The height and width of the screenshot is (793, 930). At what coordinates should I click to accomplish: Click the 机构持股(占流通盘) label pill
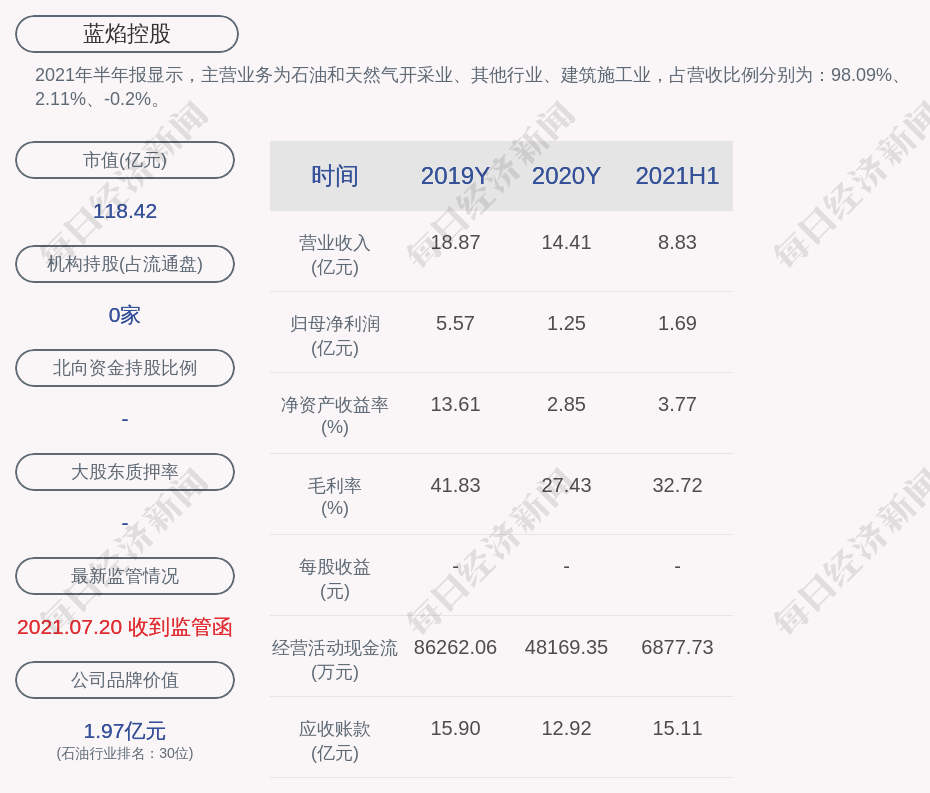point(125,264)
